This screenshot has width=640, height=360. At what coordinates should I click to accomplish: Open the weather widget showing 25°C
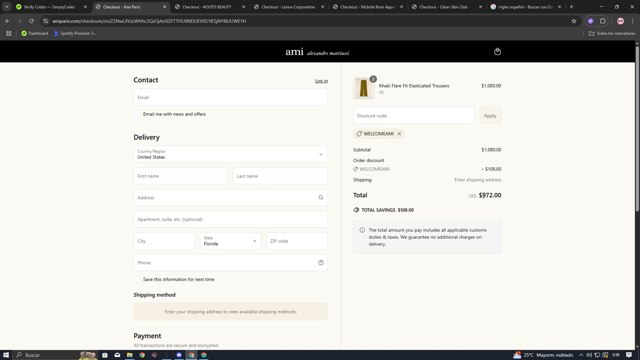[543, 355]
